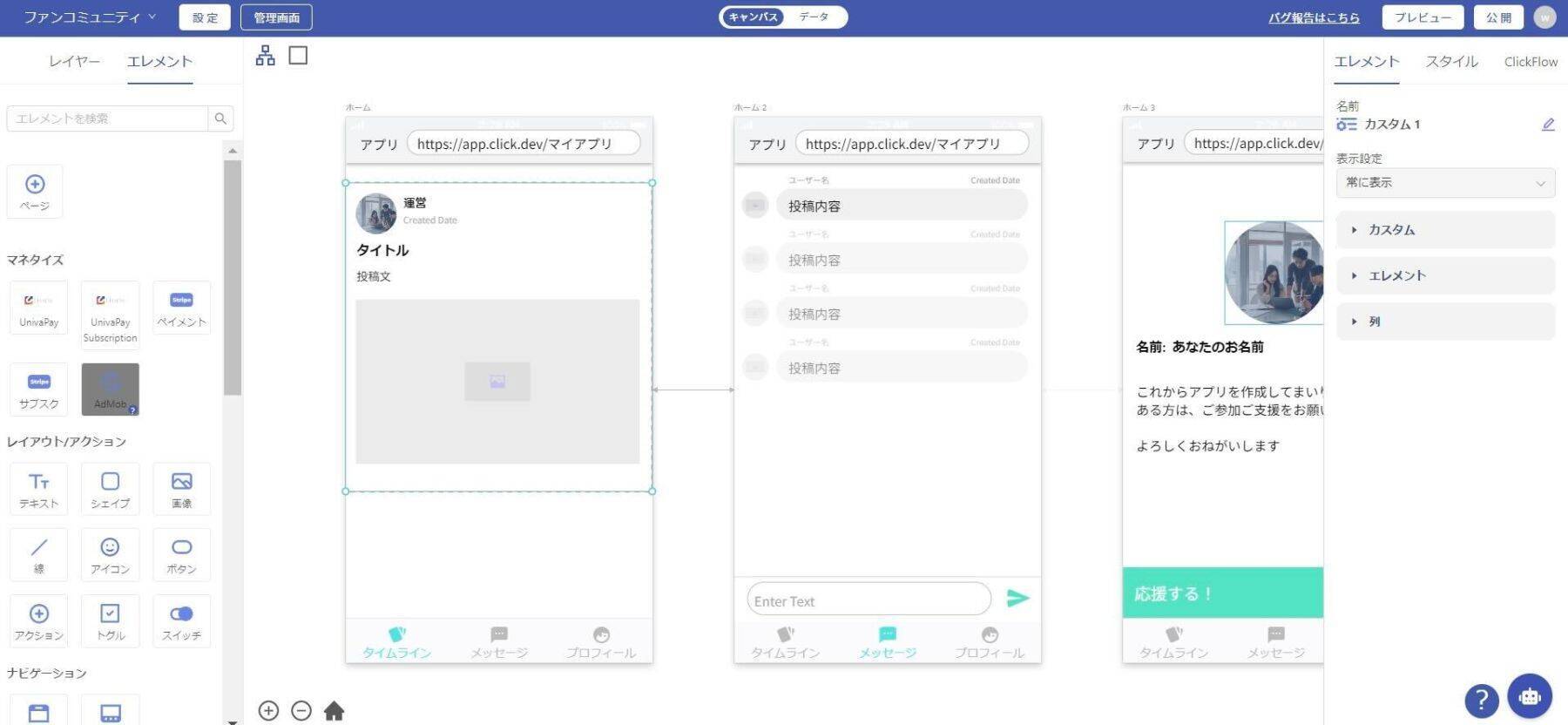The height and width of the screenshot is (725, 1568).
Task: Select the Shape element icon
Action: point(110,489)
